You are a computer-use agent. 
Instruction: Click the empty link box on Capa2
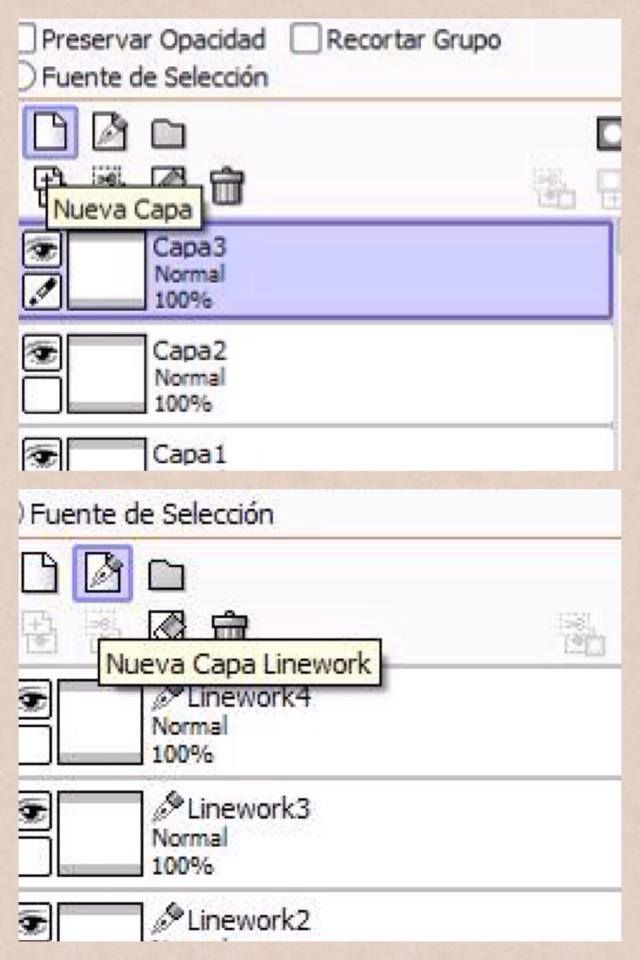(42, 395)
